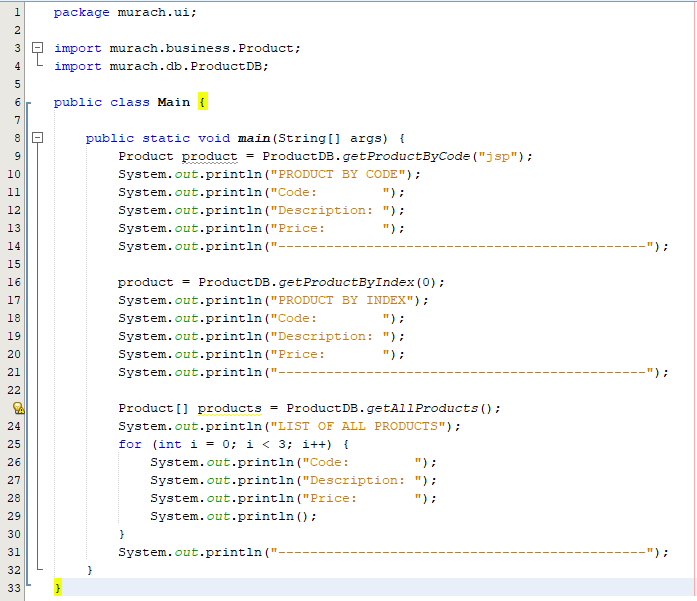Click line number 31 in the gutter
Image resolution: width=697 pixels, height=601 pixels.
14,552
